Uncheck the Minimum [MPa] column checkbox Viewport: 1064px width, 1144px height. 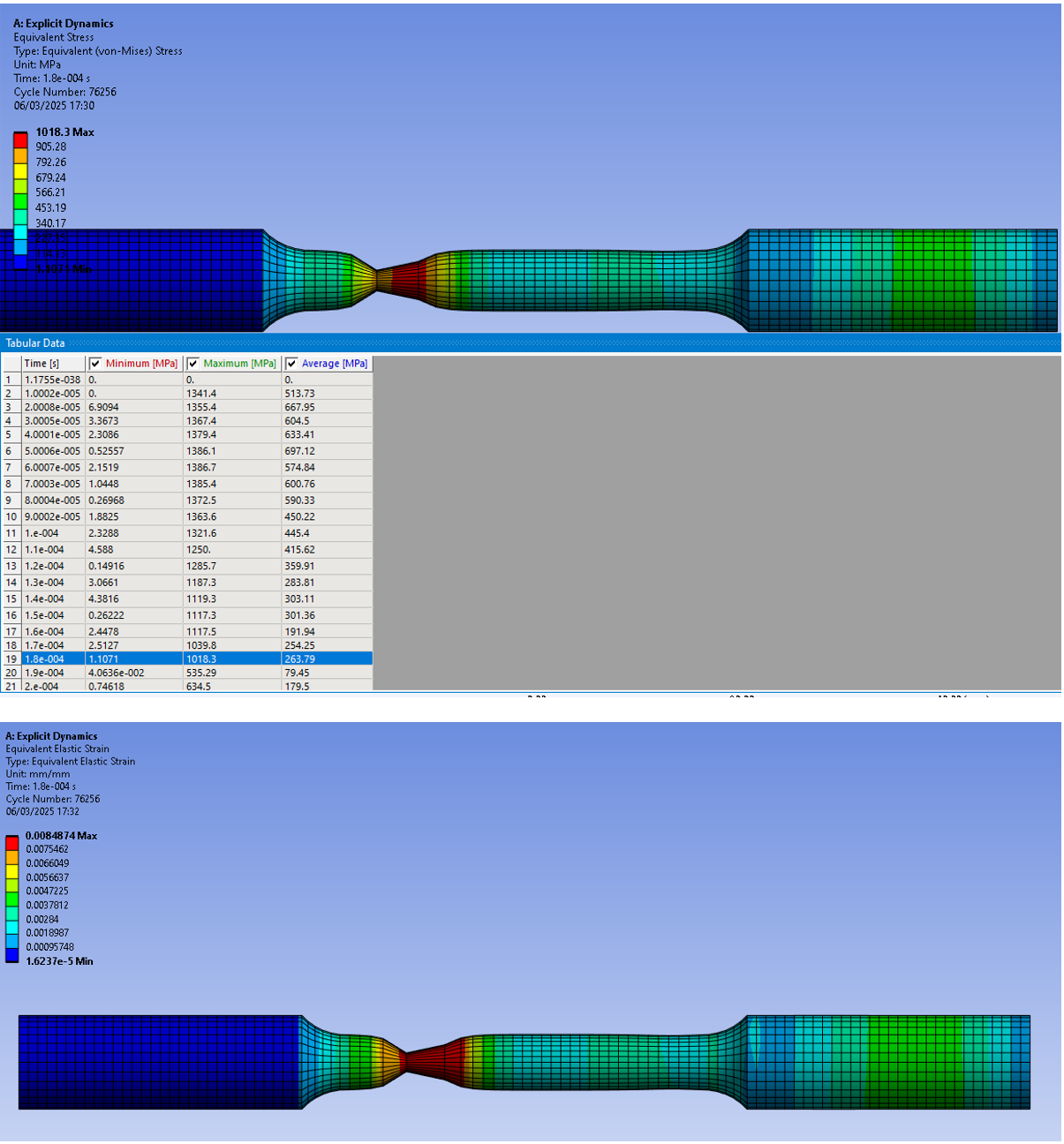point(95,364)
